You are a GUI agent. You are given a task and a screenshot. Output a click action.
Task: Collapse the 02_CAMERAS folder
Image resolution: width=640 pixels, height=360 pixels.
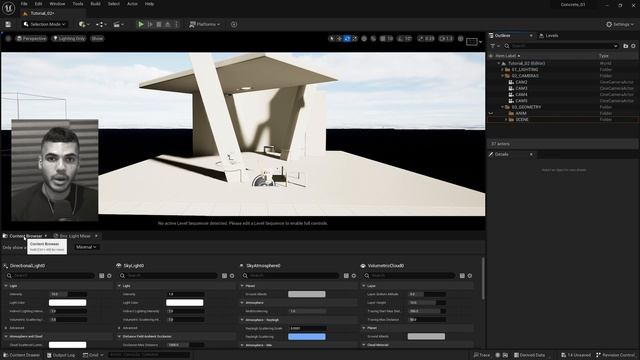(502, 76)
